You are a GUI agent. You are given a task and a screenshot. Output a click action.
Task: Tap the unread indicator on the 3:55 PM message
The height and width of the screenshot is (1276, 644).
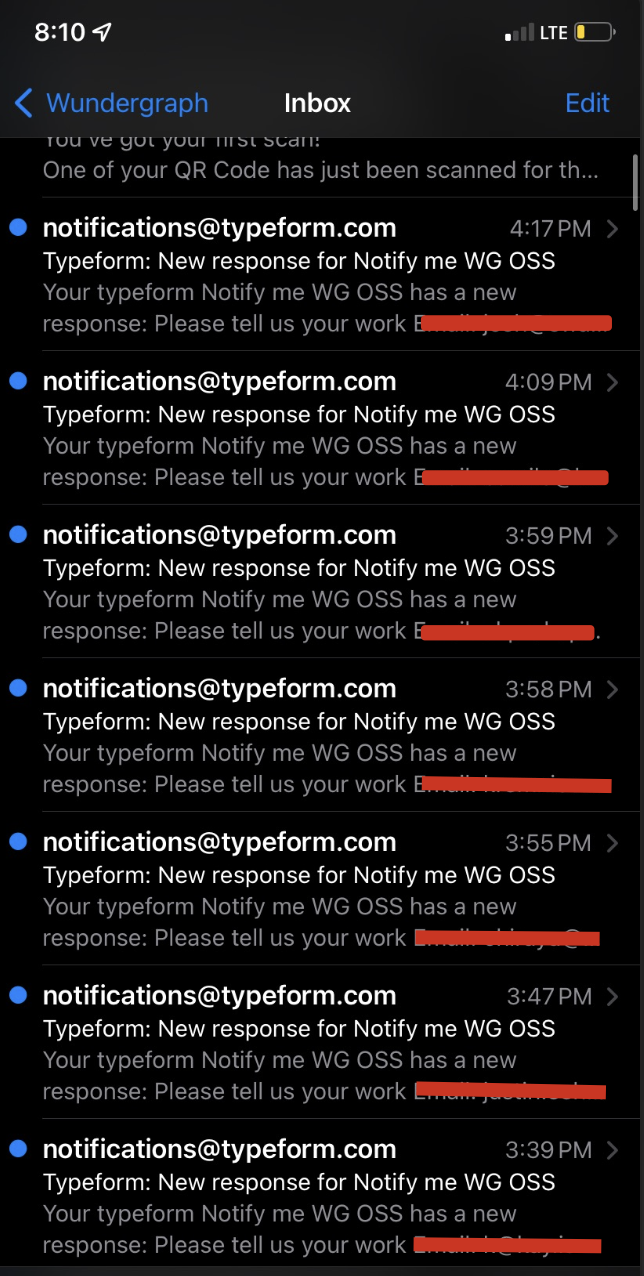[x=17, y=841]
